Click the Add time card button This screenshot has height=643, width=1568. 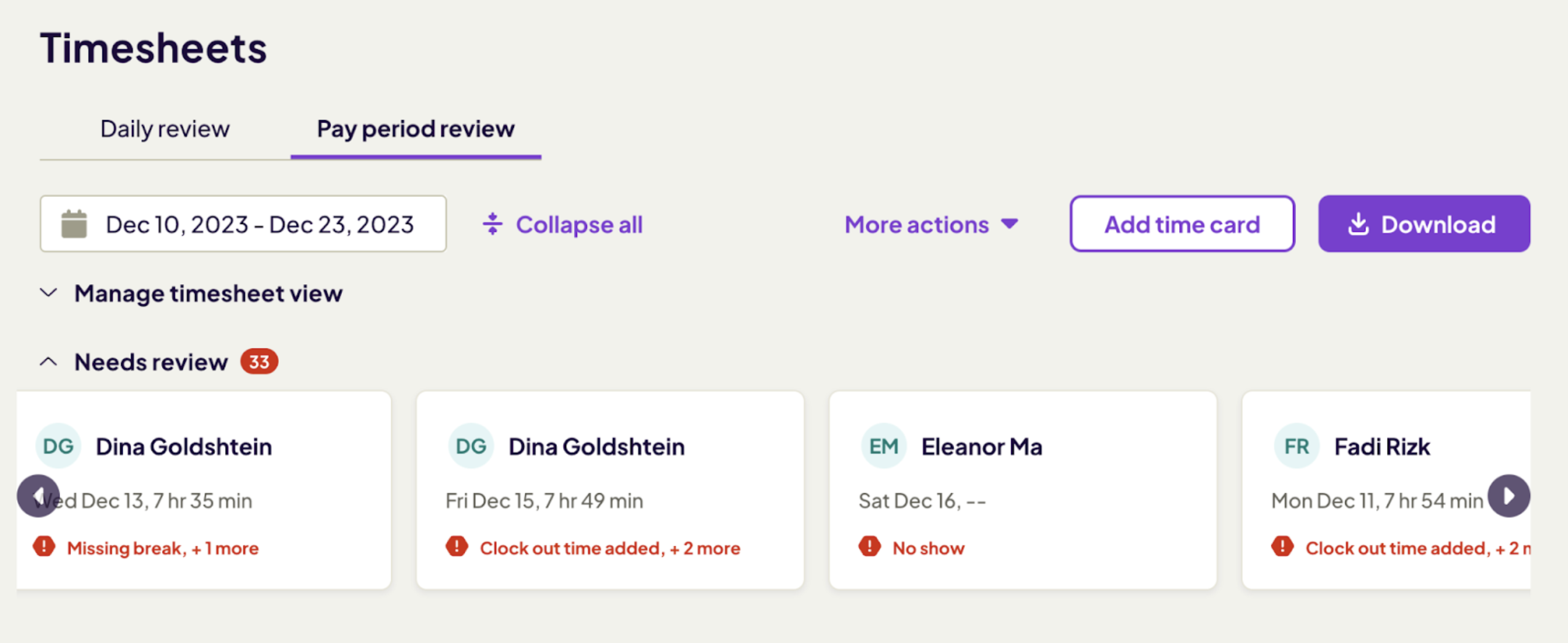(1181, 224)
